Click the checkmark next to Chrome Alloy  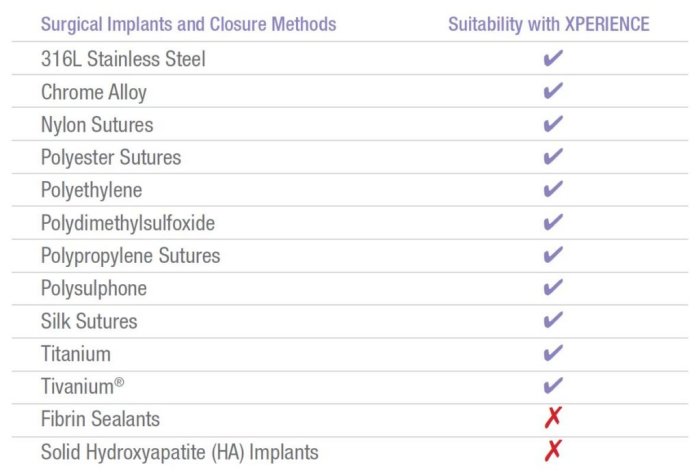553,92
